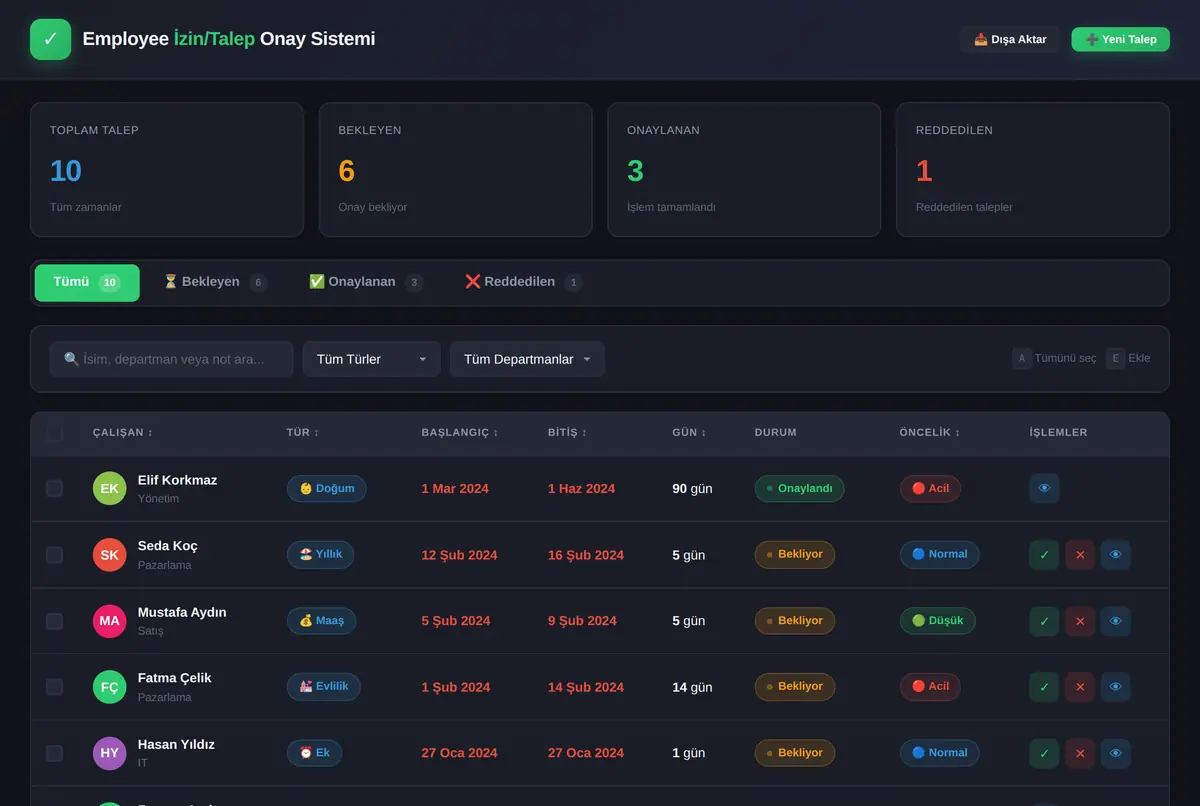Sort table by Tür column
This screenshot has height=806, width=1200.
(x=303, y=433)
